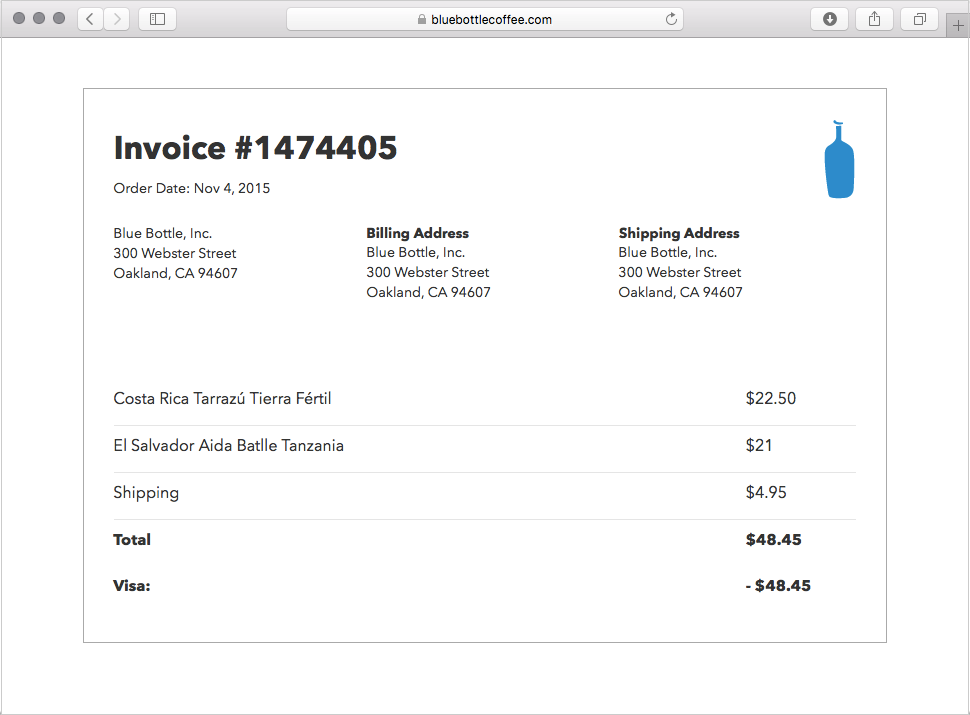This screenshot has width=970, height=715.
Task: Go back using the Safari back arrow
Action: coord(90,19)
